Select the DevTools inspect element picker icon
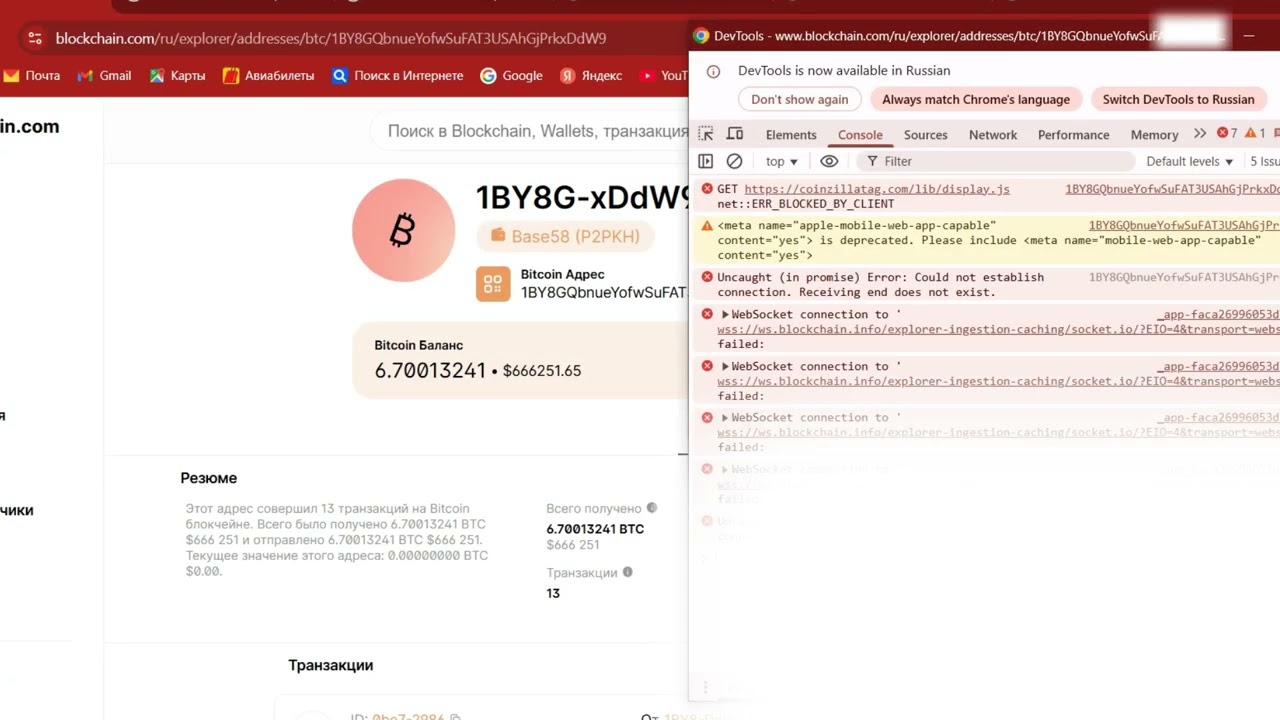Screen dimensions: 1280x720 [x=706, y=134]
